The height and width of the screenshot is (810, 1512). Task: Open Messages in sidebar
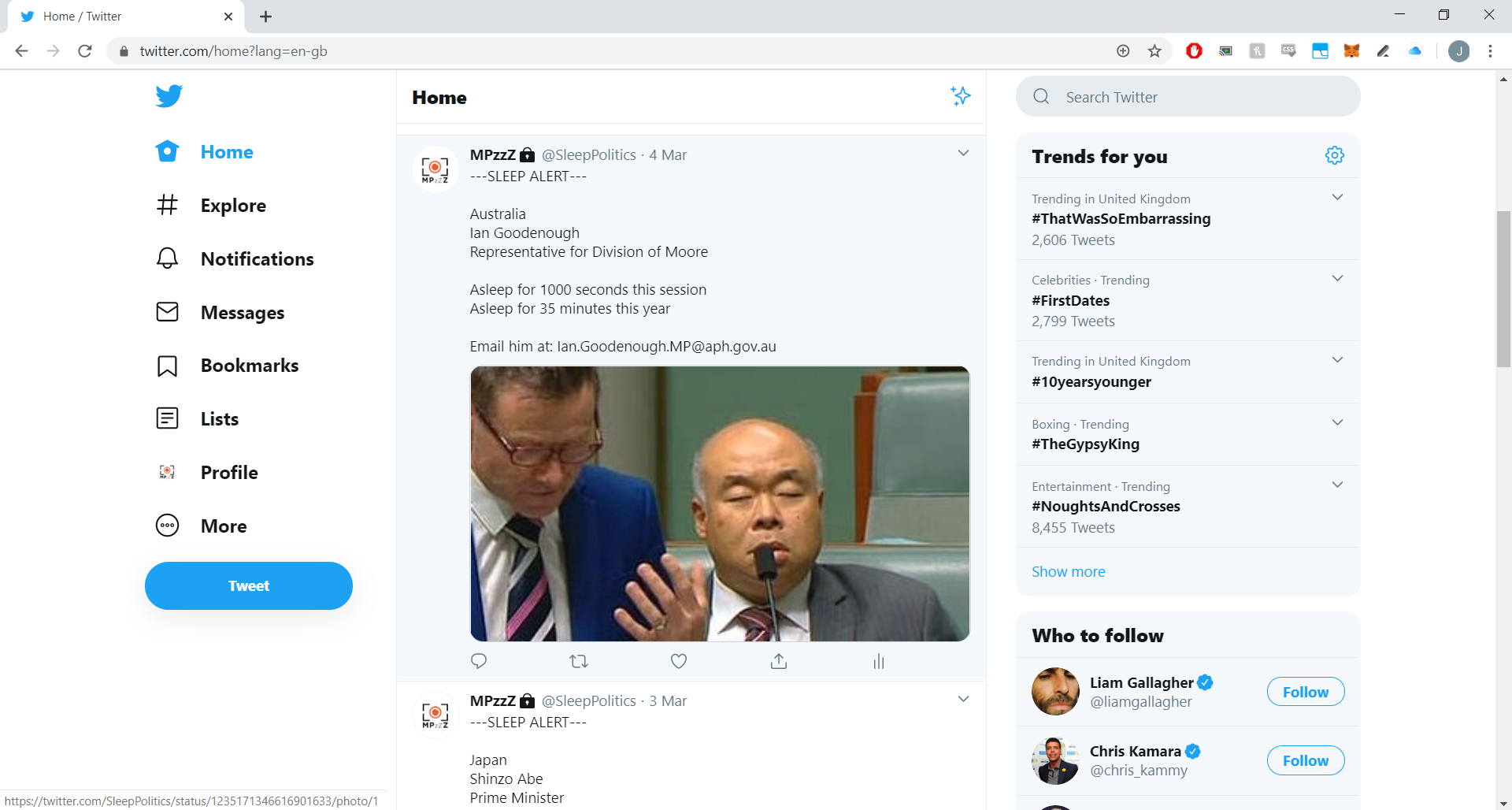[x=220, y=313]
